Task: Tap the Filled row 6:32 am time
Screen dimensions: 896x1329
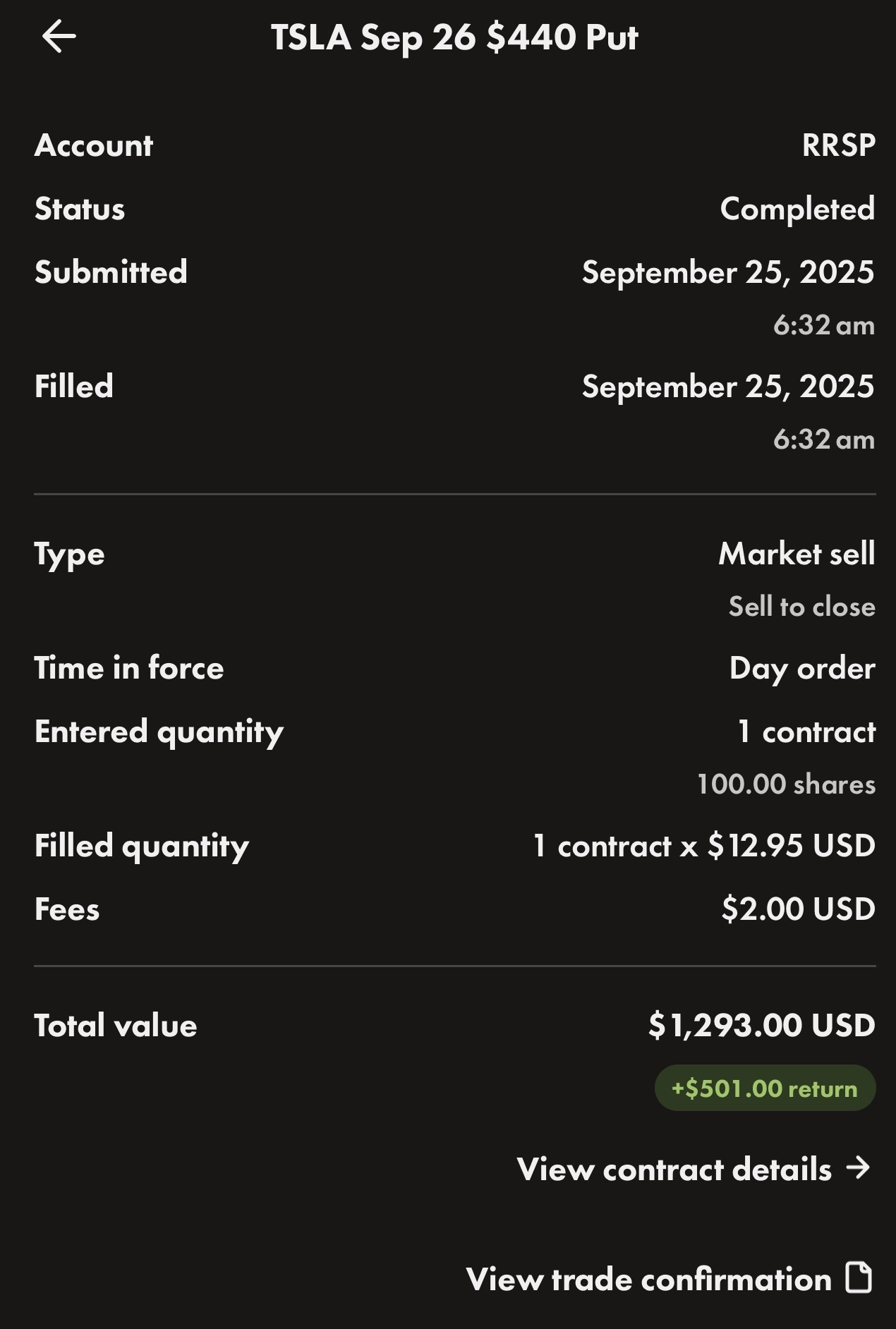Action: pyautogui.click(x=823, y=439)
